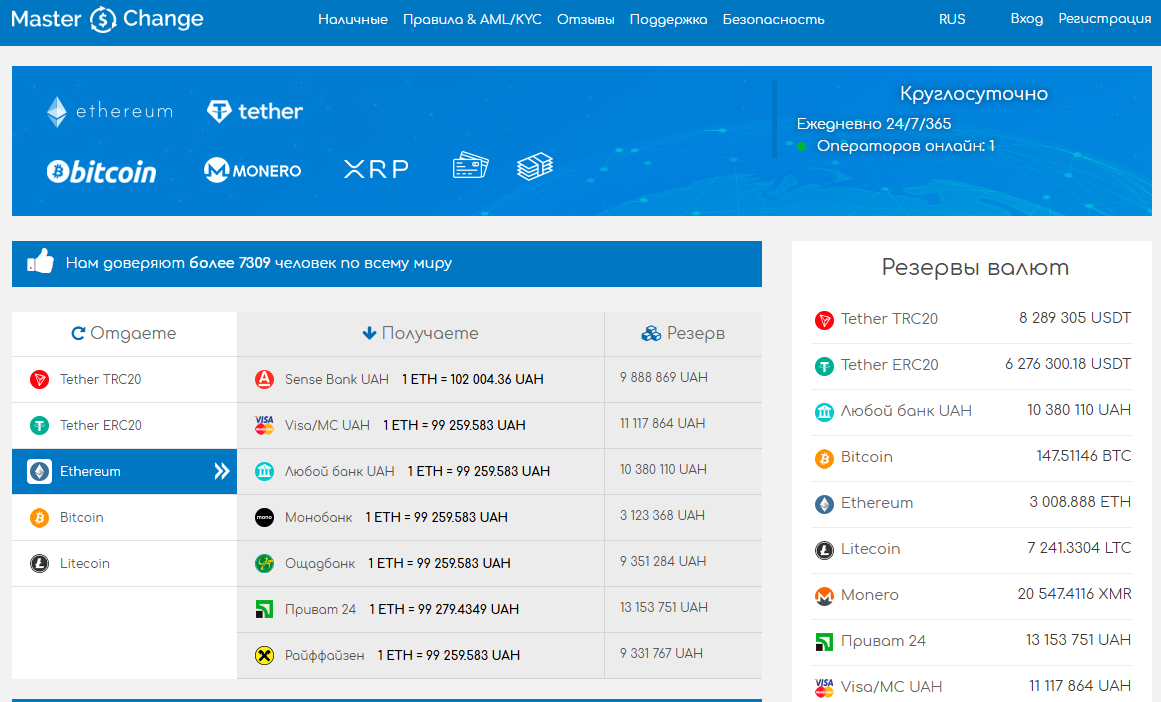This screenshot has width=1161, height=702.
Task: Click the Получаете column header
Action: click(420, 334)
